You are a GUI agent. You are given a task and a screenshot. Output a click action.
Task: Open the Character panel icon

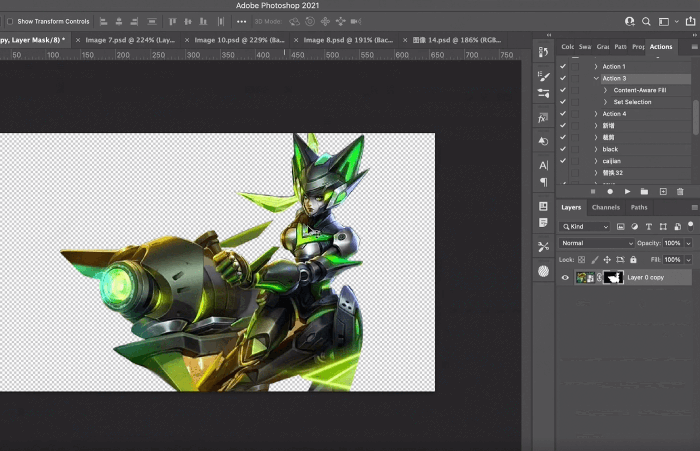543,165
